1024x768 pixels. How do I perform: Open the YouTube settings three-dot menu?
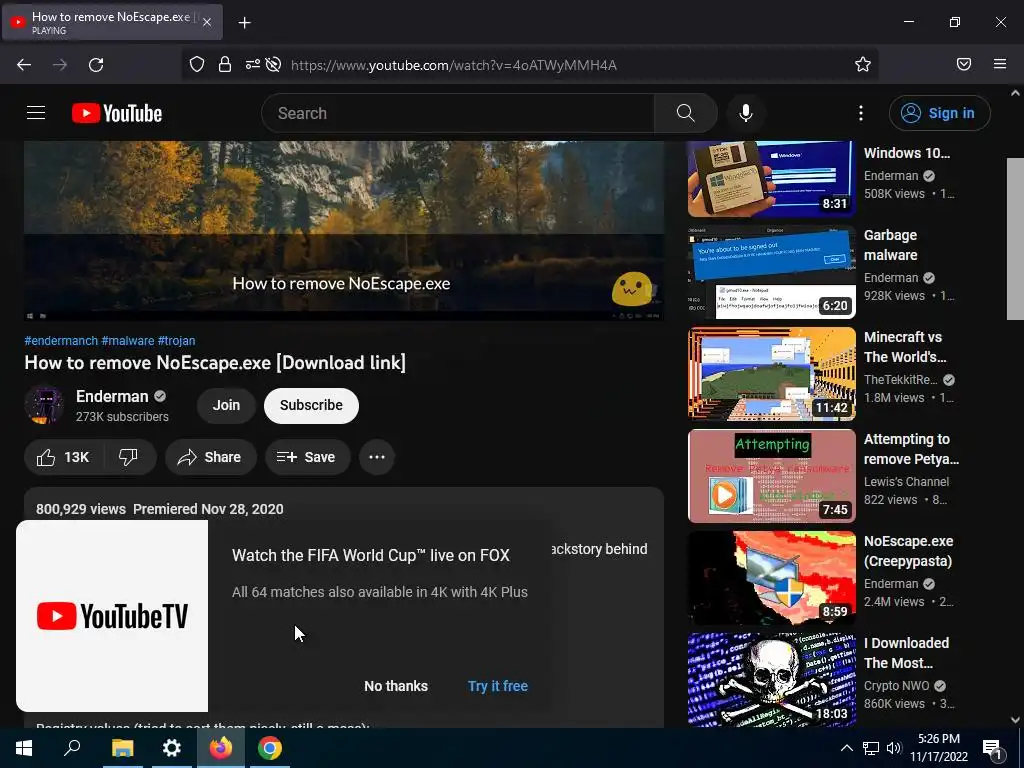coord(860,113)
